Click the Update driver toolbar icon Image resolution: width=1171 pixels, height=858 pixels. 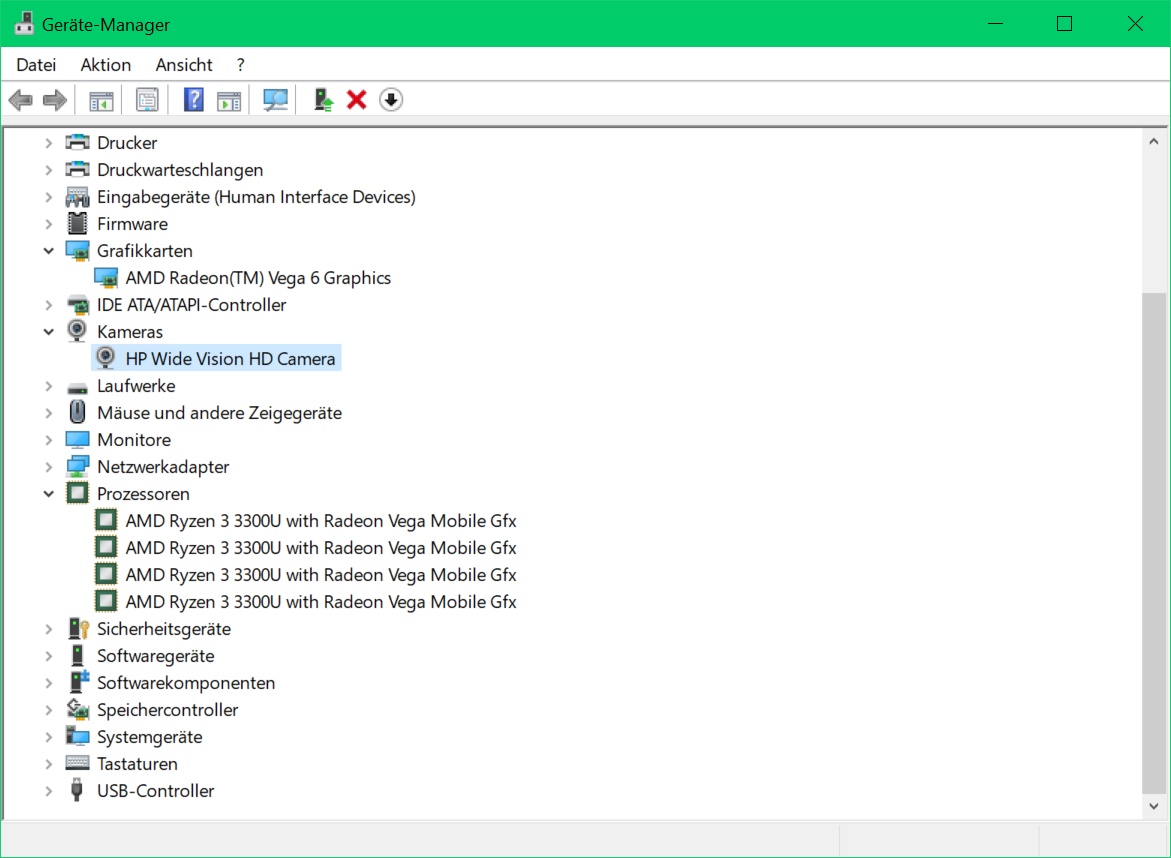coord(323,99)
